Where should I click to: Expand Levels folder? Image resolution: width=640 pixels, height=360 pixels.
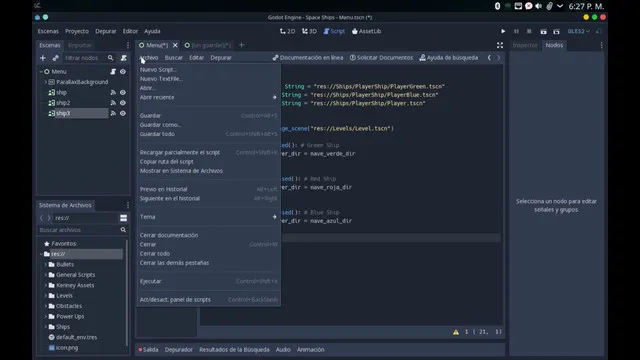(46, 296)
